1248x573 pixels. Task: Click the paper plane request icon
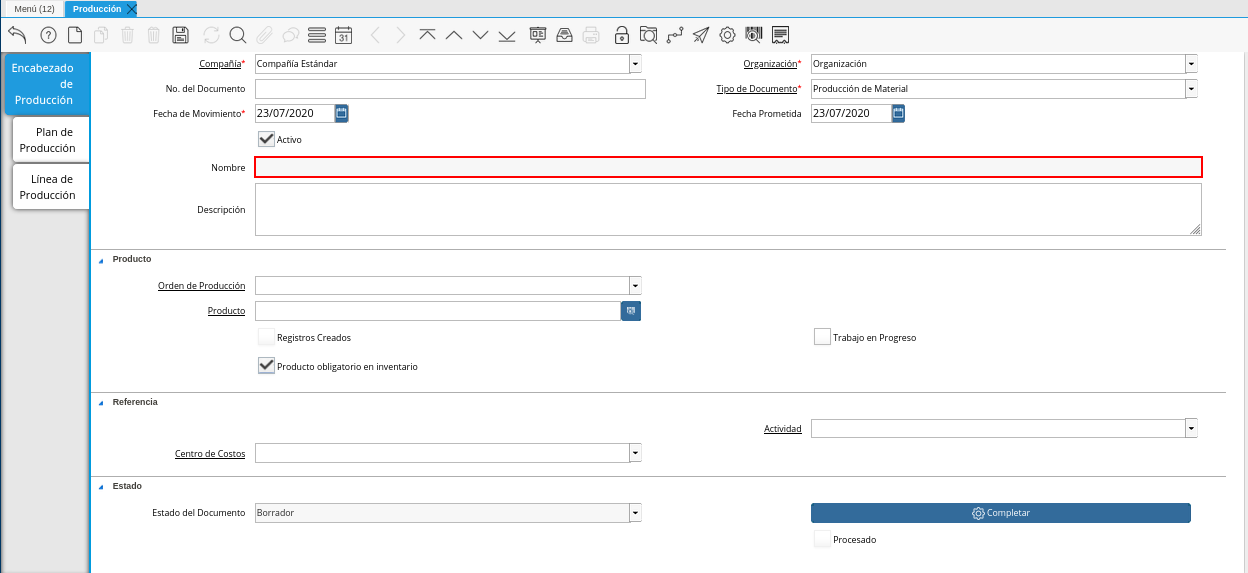[x=701, y=35]
